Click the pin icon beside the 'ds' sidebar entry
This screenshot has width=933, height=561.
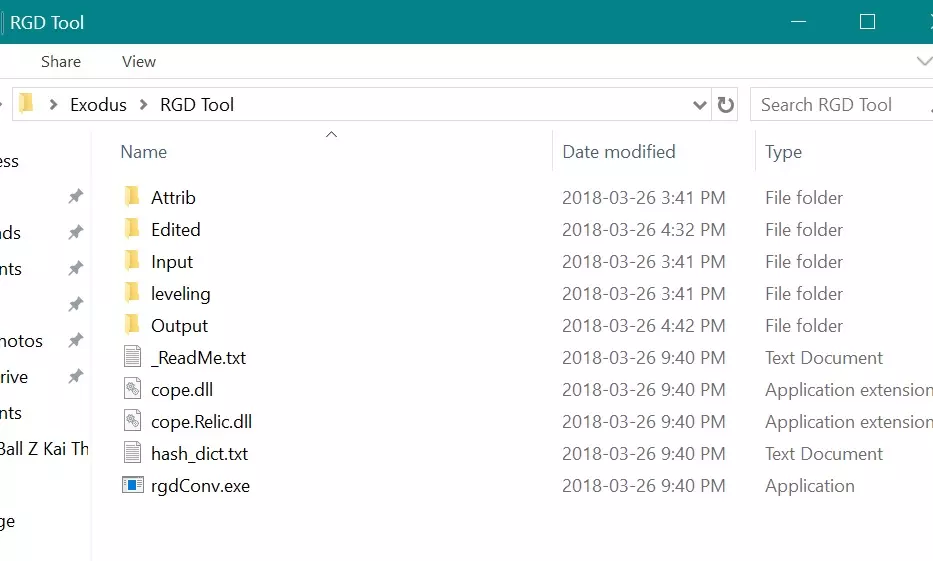[76, 232]
